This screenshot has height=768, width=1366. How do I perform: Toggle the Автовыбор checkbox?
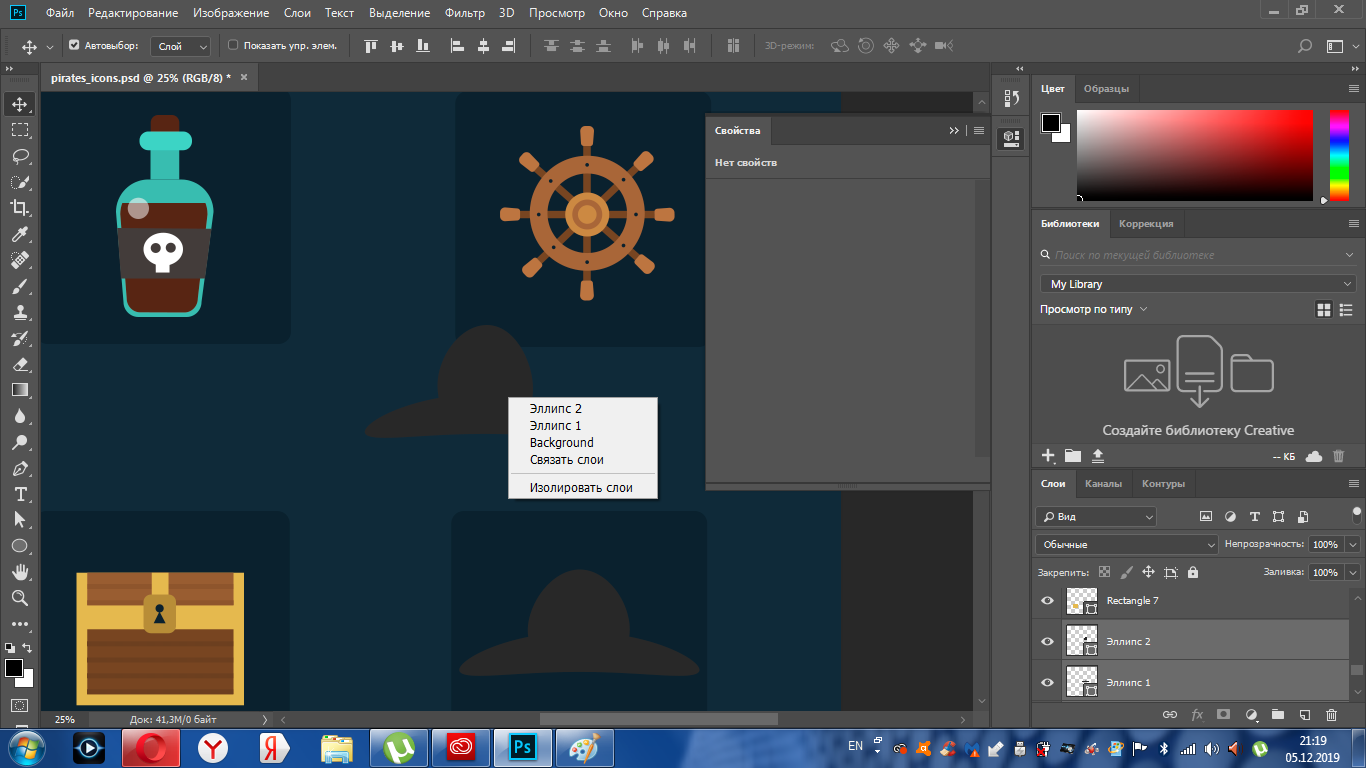tap(74, 45)
